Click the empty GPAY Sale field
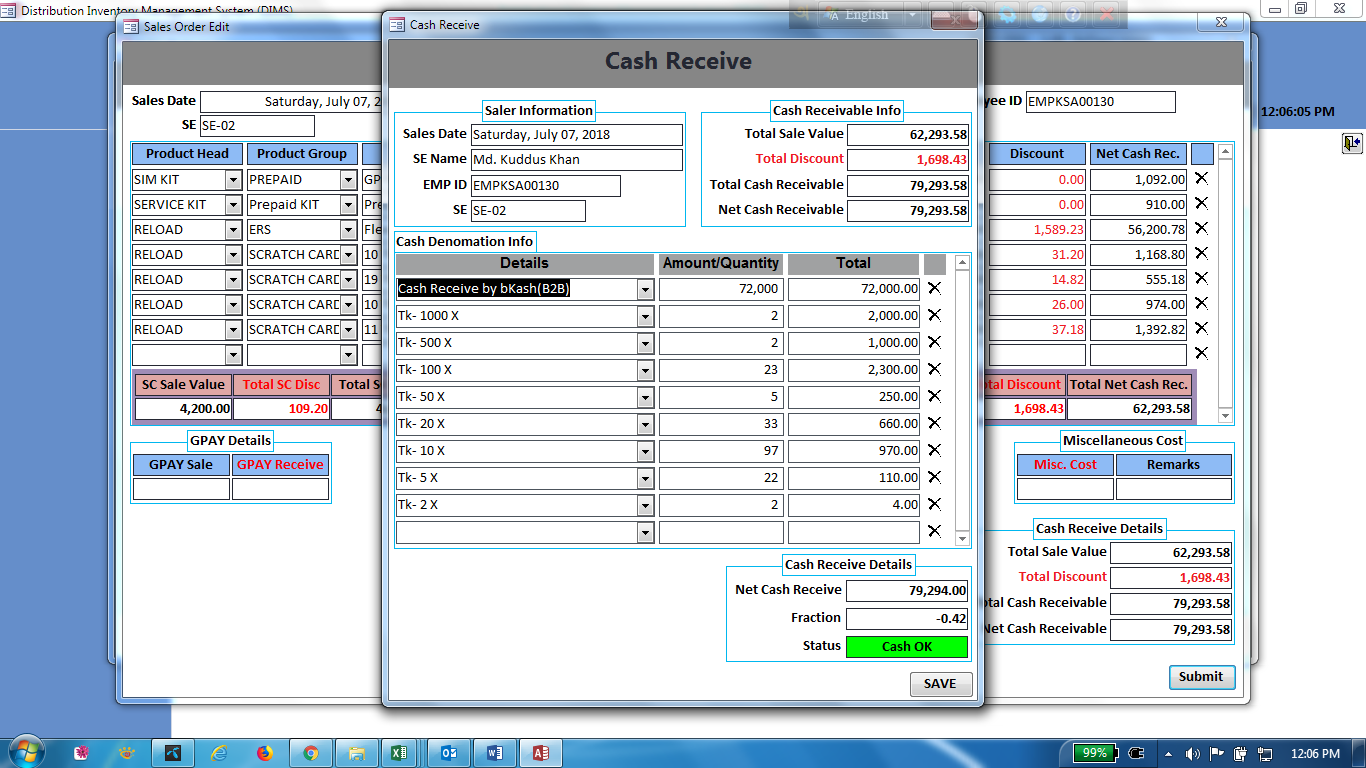Screen dimensions: 1366x768 181,489
